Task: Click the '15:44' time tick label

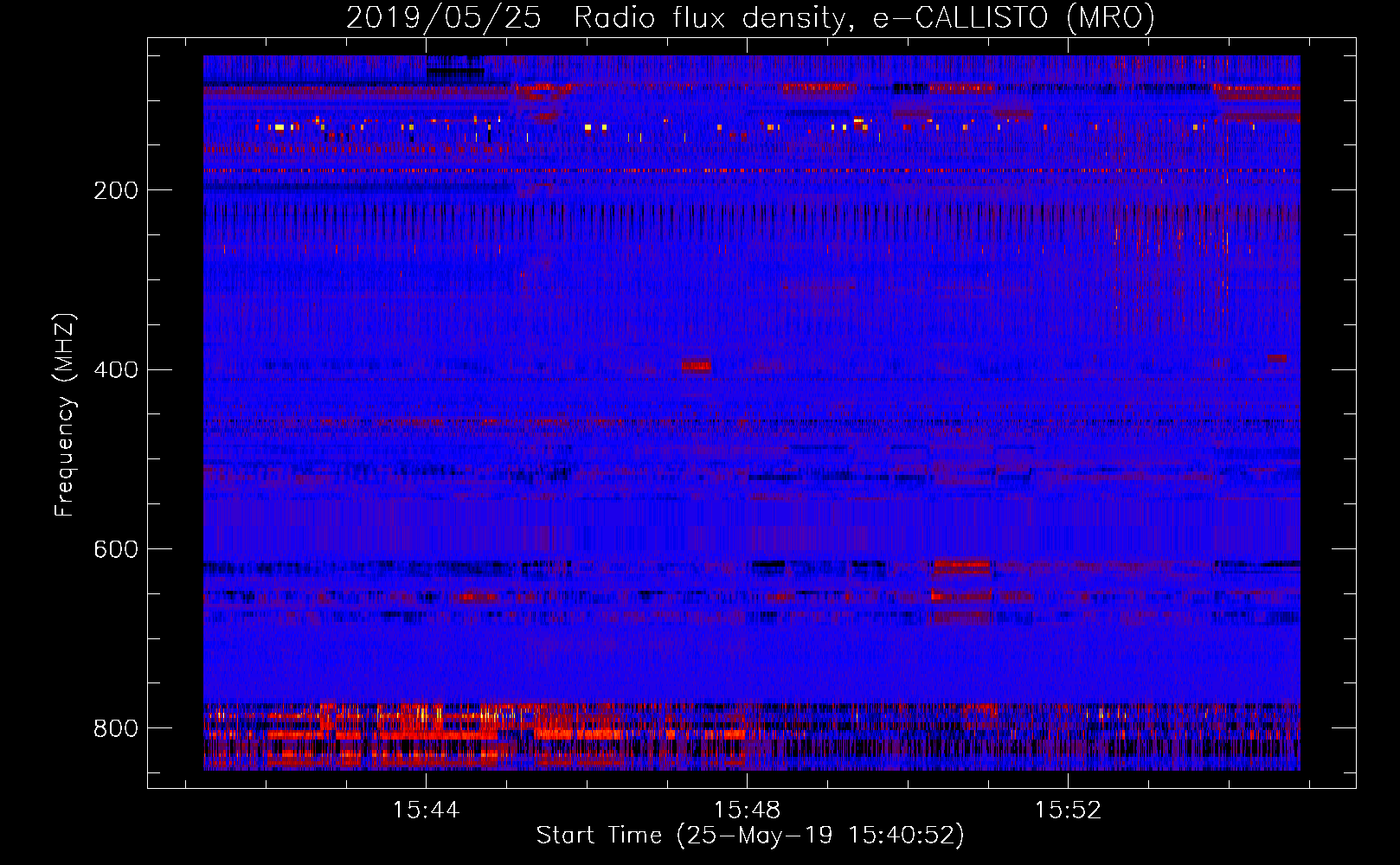Action: [x=426, y=810]
